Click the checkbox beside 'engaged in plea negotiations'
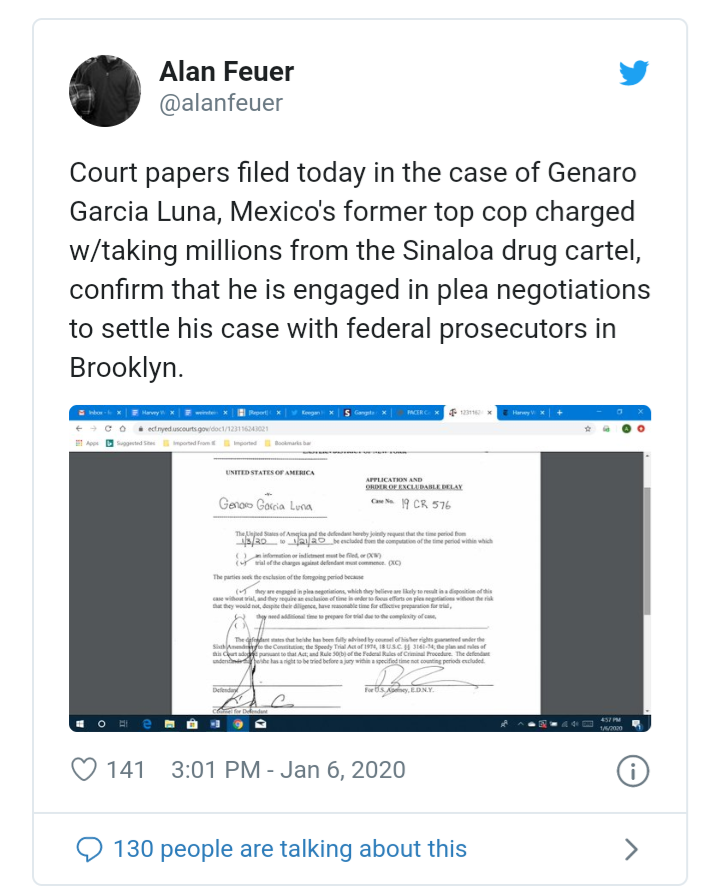720x892 pixels. pos(240,592)
